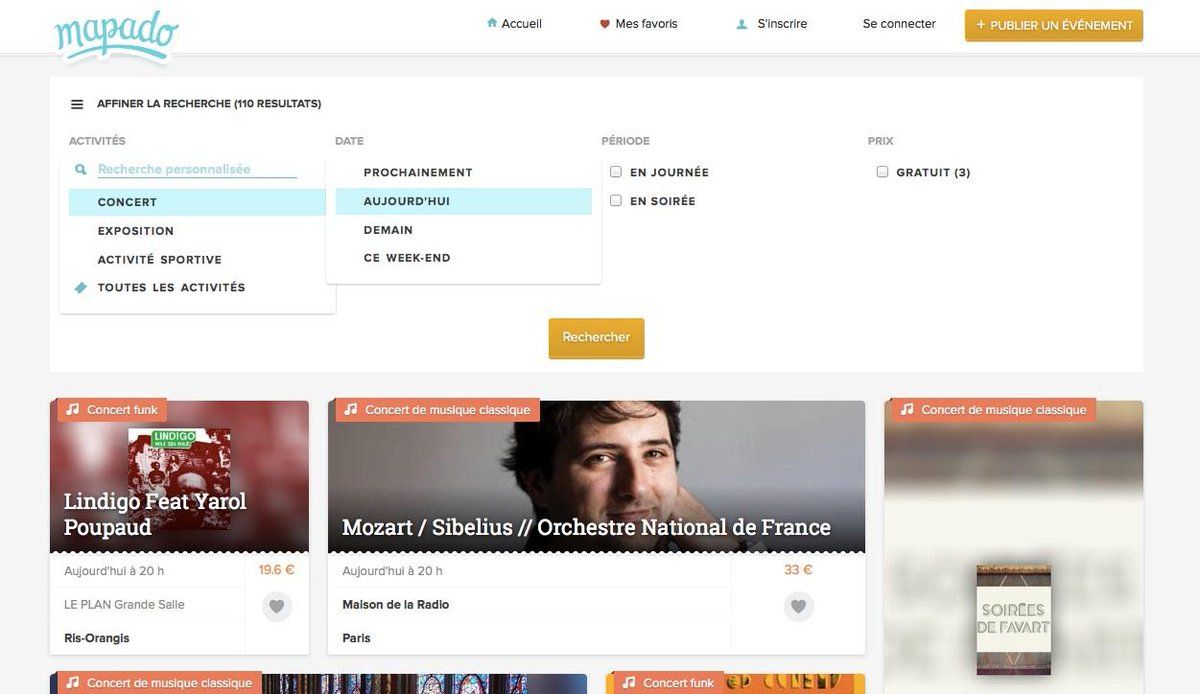Viewport: 1200px width, 694px height.
Task: Click the hamburger icon beside Affiner la recherche
Action: pos(77,104)
